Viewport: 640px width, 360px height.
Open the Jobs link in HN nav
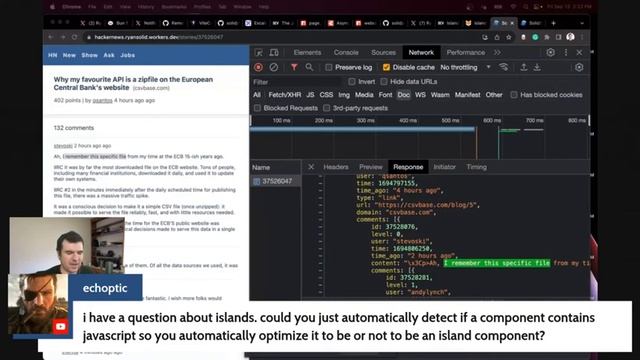pyautogui.click(x=127, y=55)
